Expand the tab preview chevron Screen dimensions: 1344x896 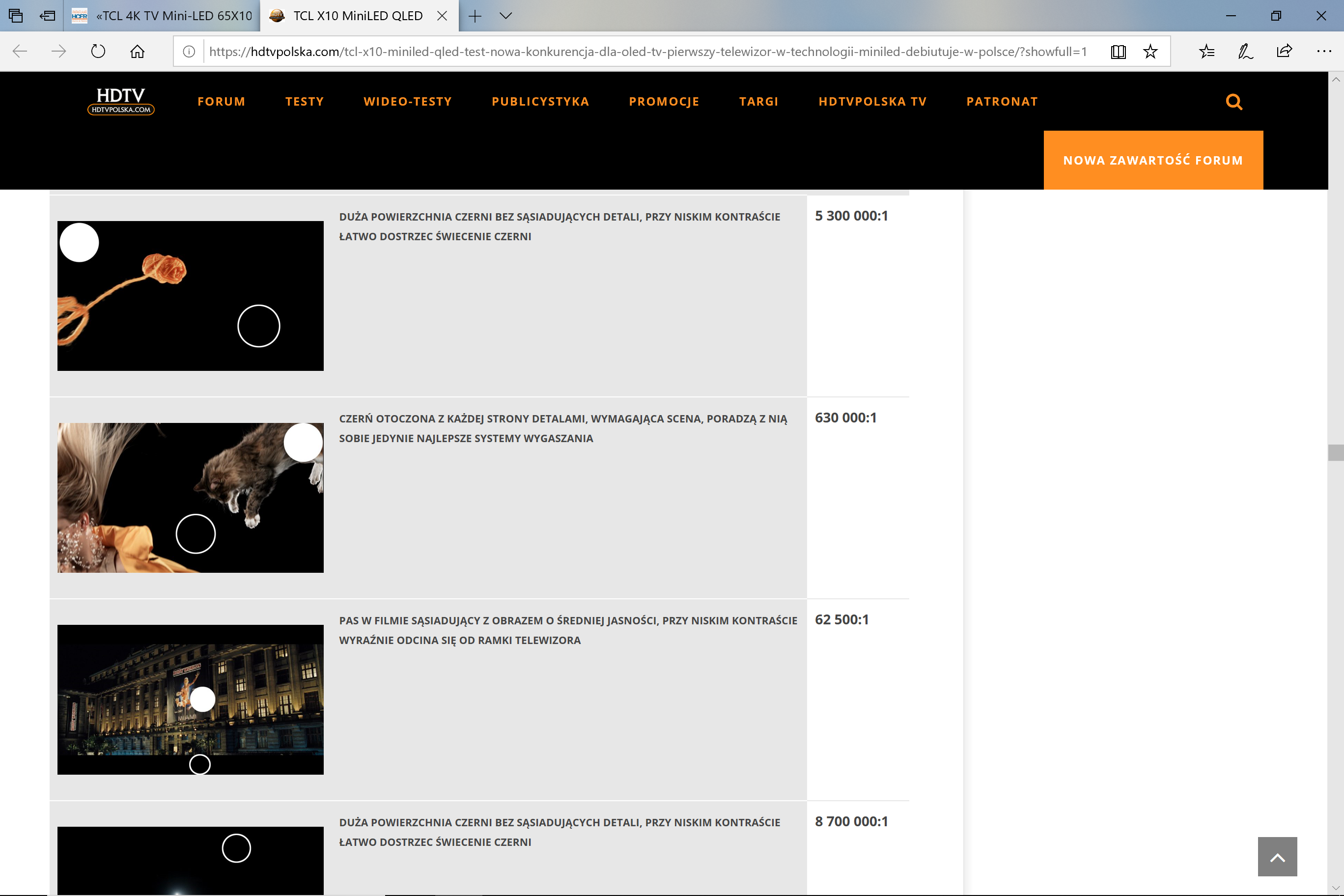tap(505, 16)
